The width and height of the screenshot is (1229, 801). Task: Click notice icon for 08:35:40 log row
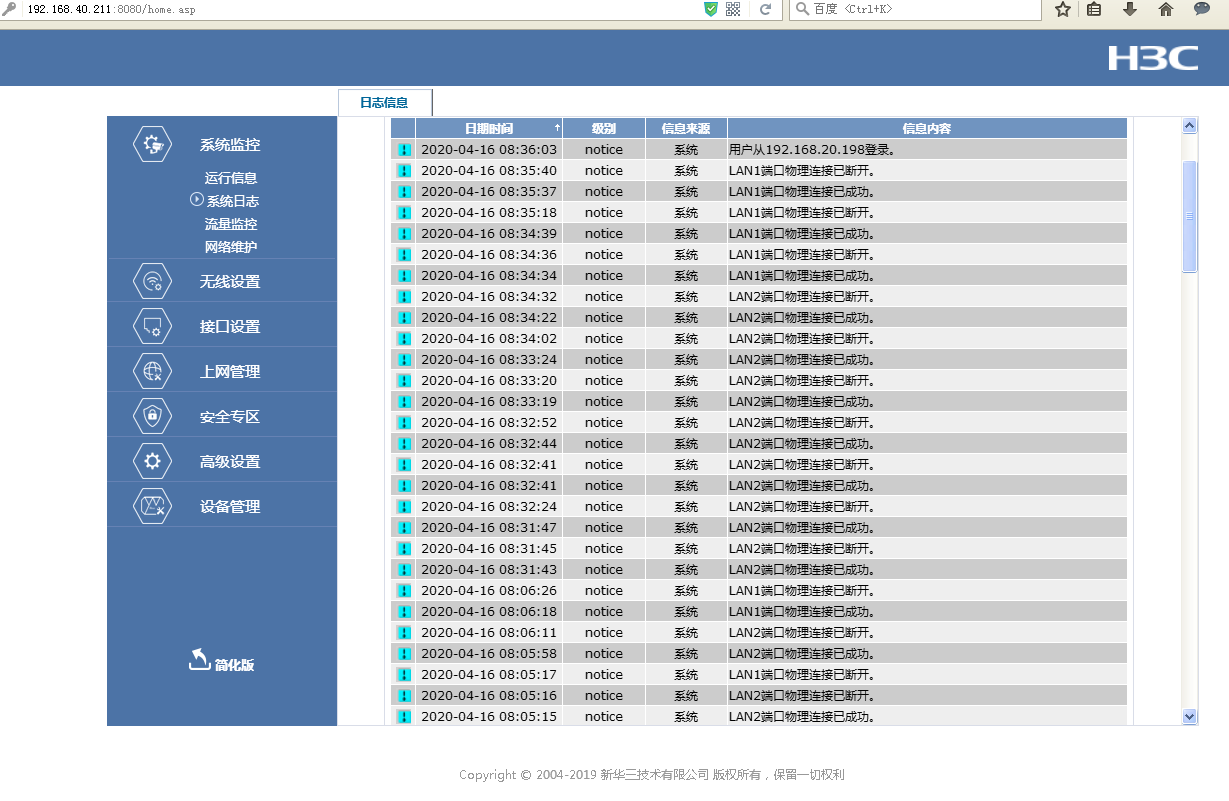pyautogui.click(x=403, y=171)
